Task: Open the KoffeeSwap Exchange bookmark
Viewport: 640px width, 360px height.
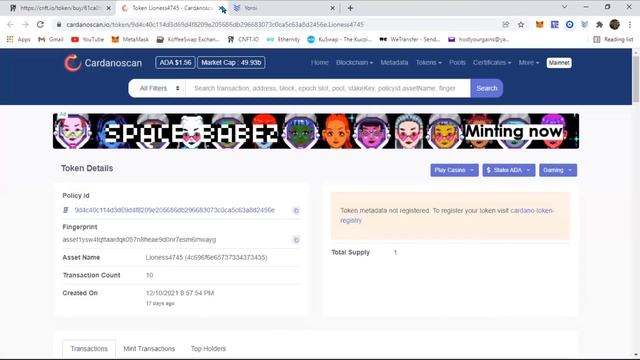Action: tap(188, 39)
